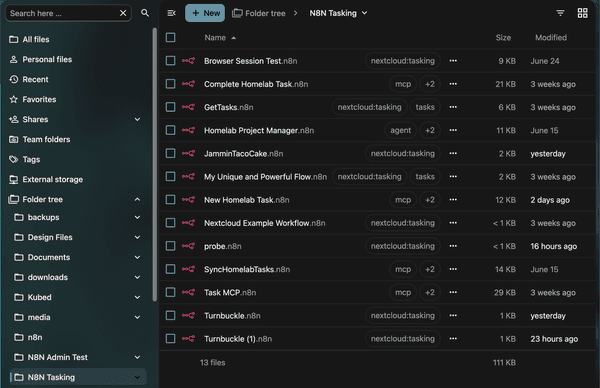The width and height of the screenshot is (600, 388).
Task: Expand the downloads folder chevron
Action: [137, 277]
